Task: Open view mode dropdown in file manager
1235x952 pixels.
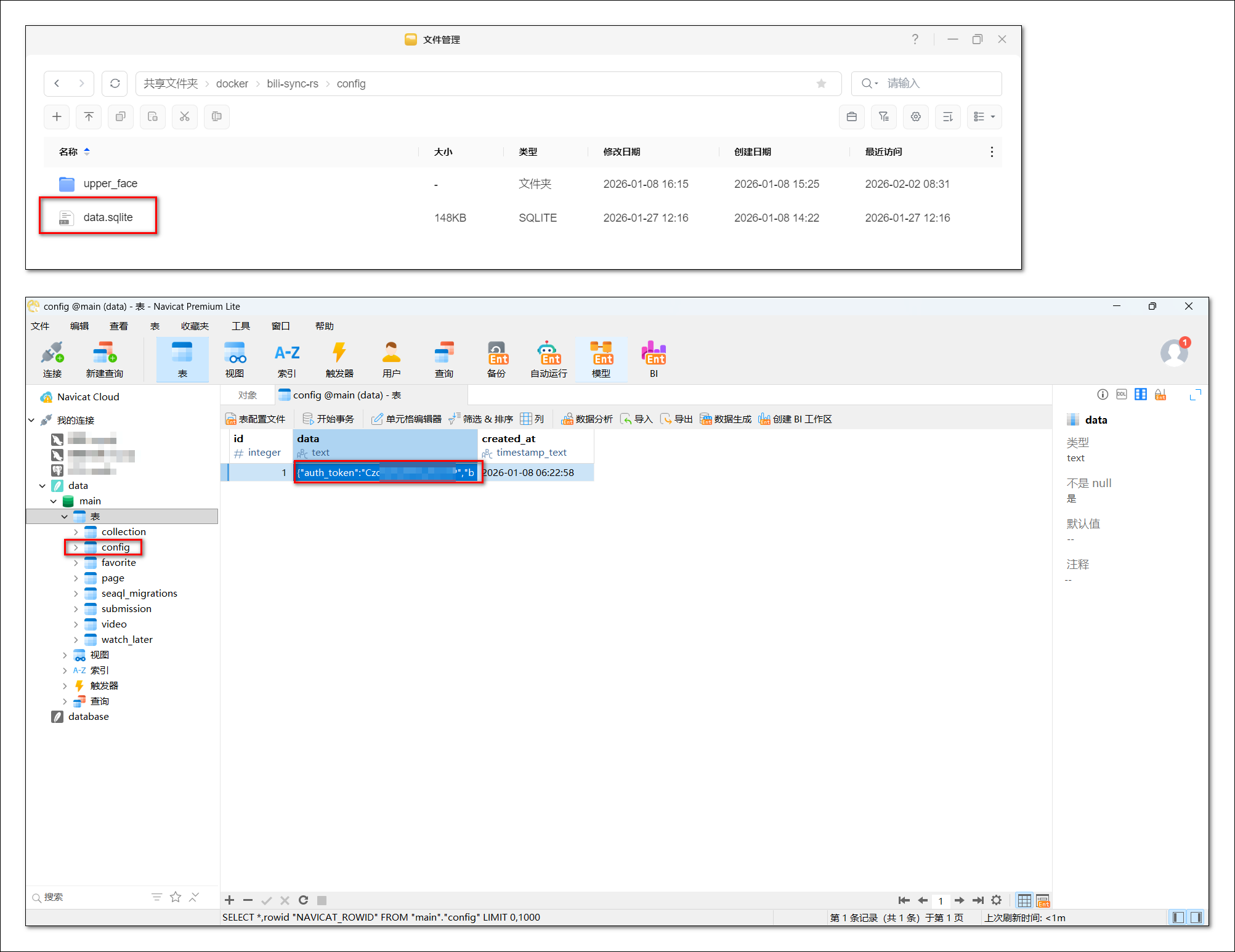Action: coord(984,117)
